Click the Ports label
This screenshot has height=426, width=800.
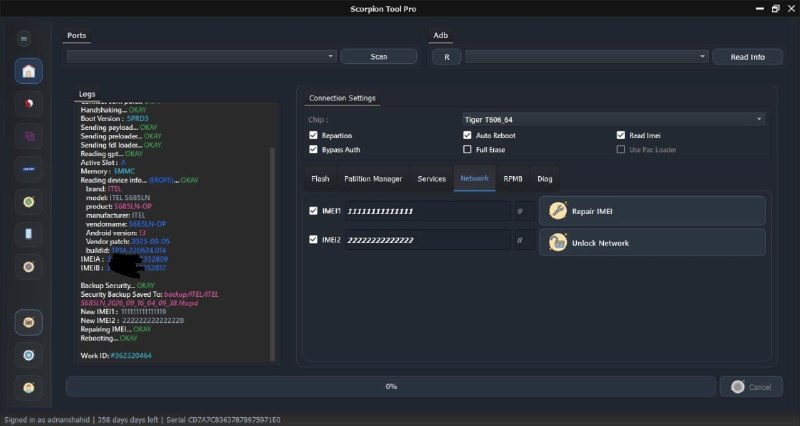click(77, 35)
